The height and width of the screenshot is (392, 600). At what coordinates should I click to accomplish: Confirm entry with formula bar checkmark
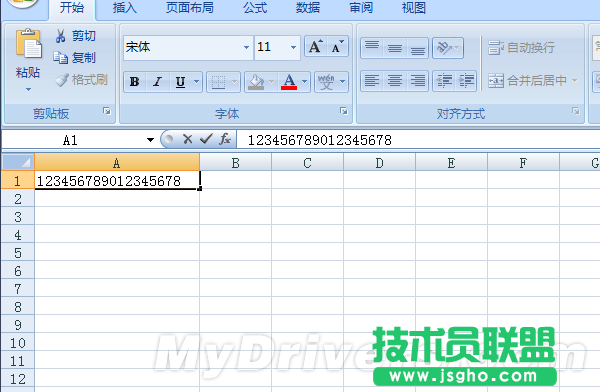tap(206, 139)
